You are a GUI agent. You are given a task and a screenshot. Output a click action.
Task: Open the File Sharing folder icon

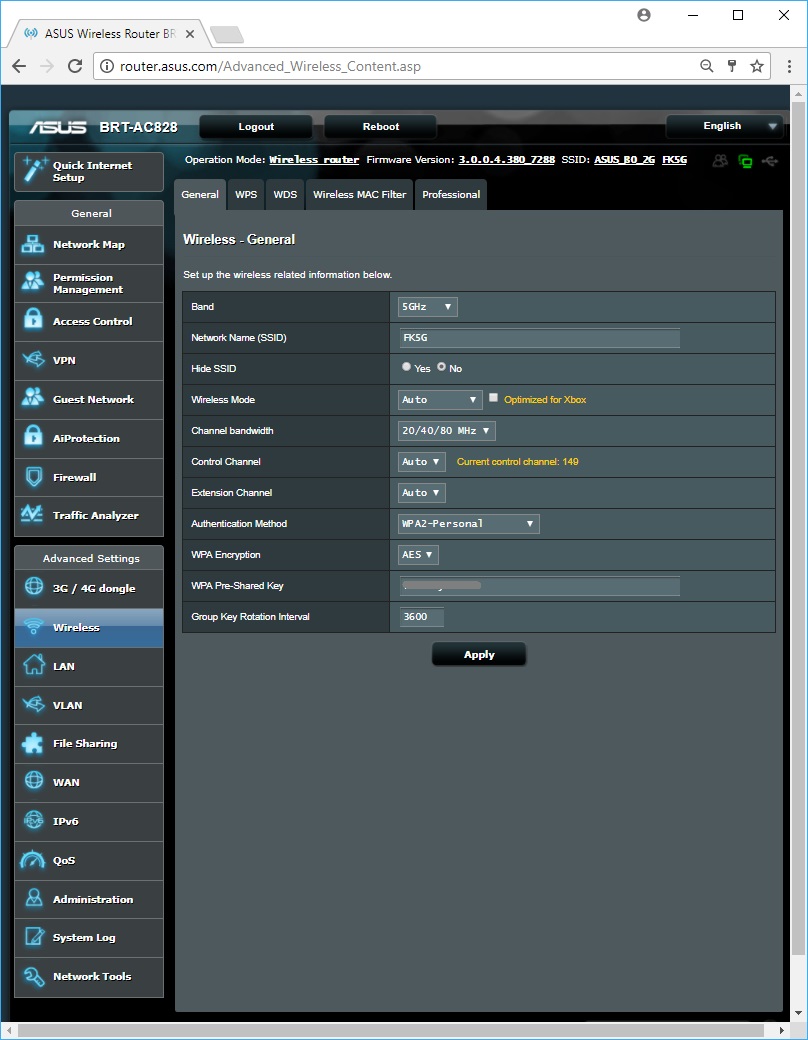[33, 743]
